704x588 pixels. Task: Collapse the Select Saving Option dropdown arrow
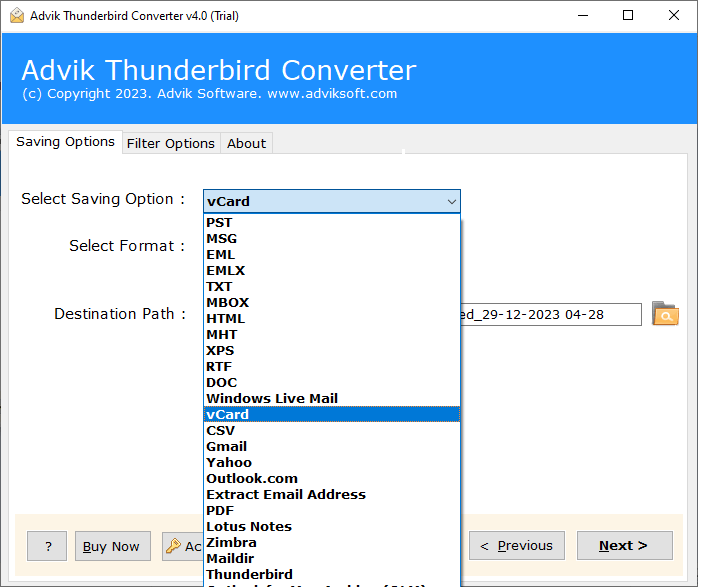tap(452, 202)
